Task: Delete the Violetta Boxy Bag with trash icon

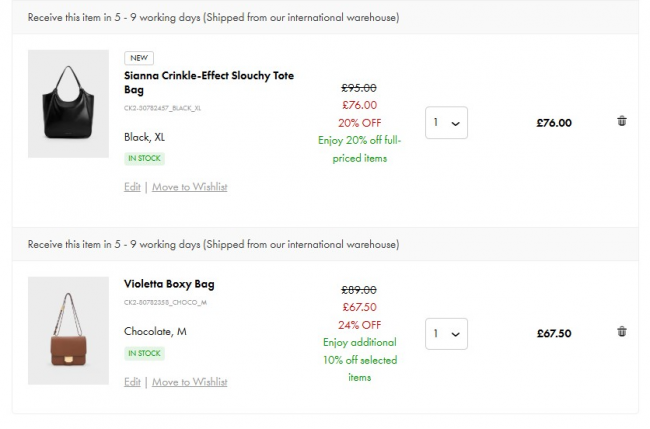Action: [622, 332]
